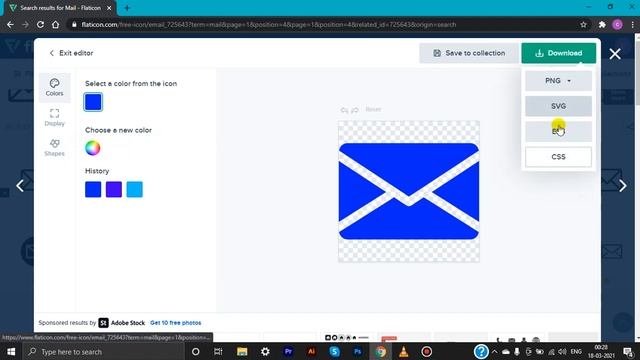Open the Chrome profile avatar
The height and width of the screenshot is (360, 640).
(x=618, y=24)
